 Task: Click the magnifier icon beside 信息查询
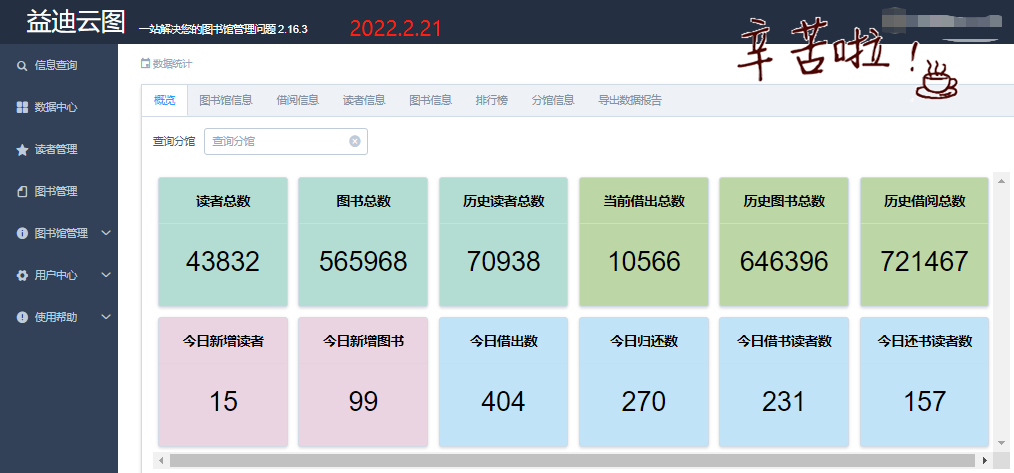click(x=22, y=66)
